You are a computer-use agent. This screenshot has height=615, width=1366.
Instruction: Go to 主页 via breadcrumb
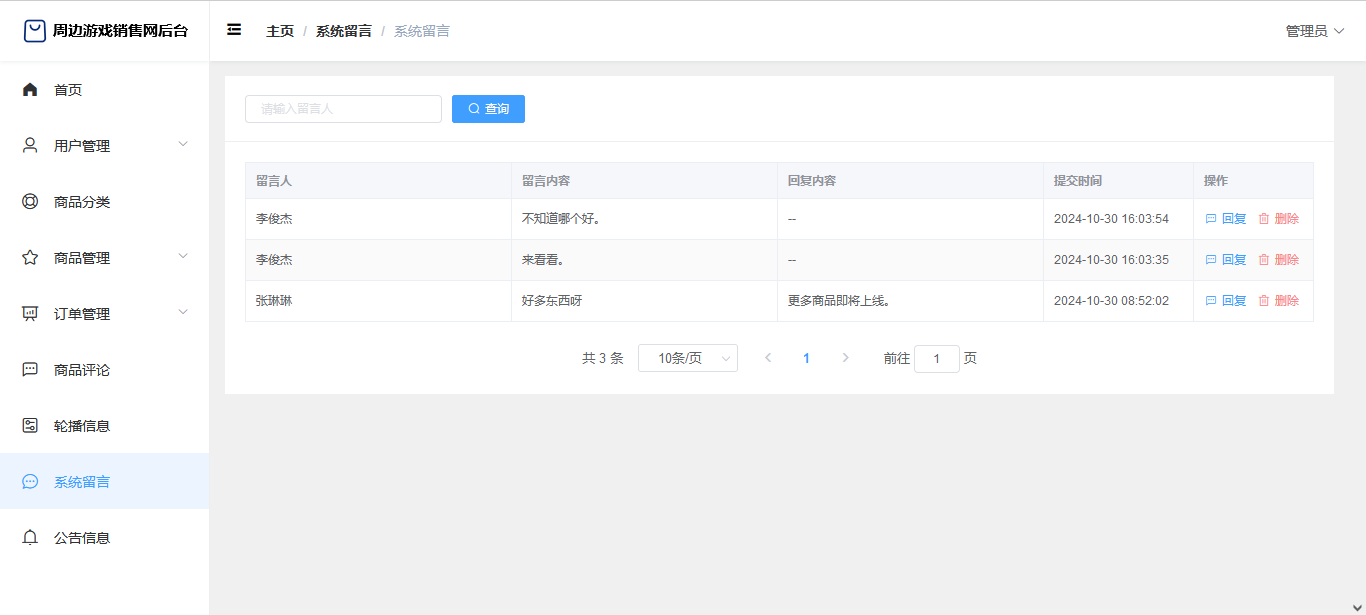280,31
